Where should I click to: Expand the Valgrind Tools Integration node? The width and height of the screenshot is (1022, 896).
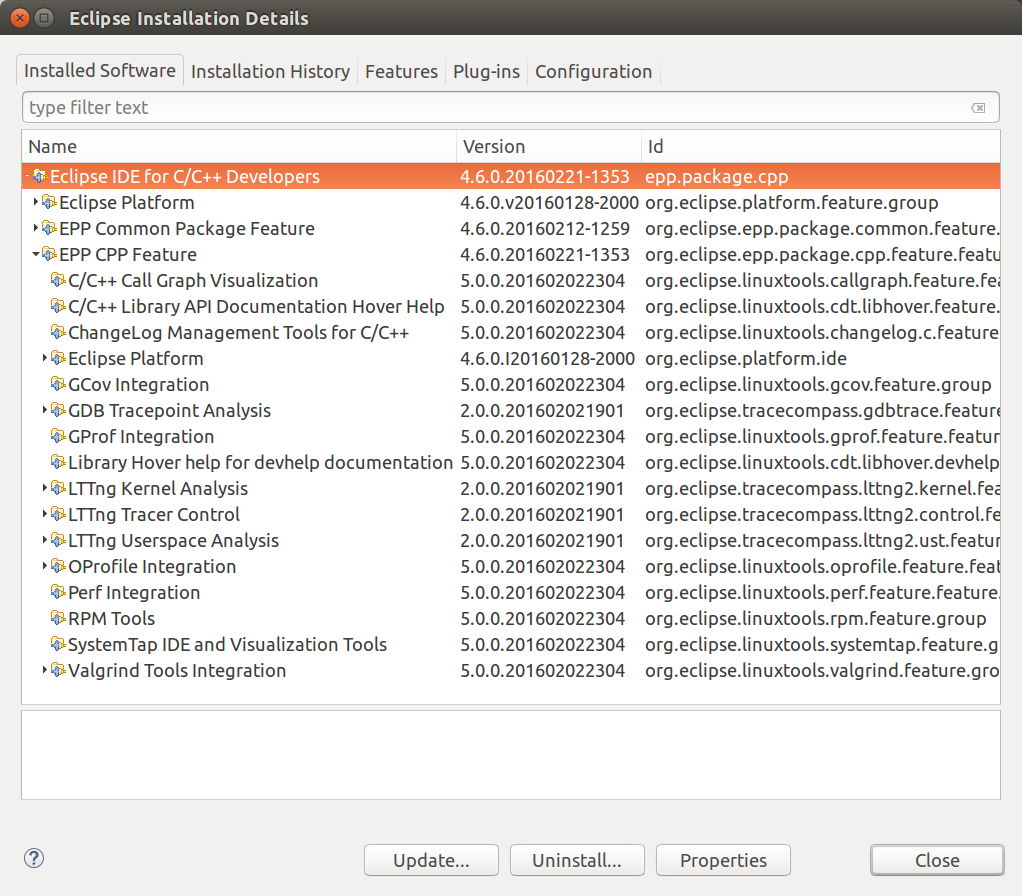coord(44,670)
